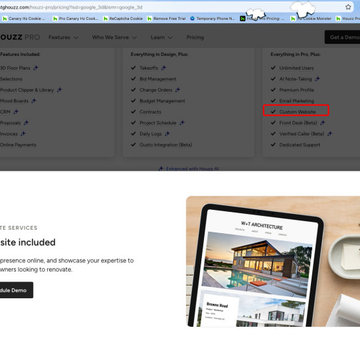
Task: Click AI sparkle icon beside Daily Logs
Action: pyautogui.click(x=167, y=134)
